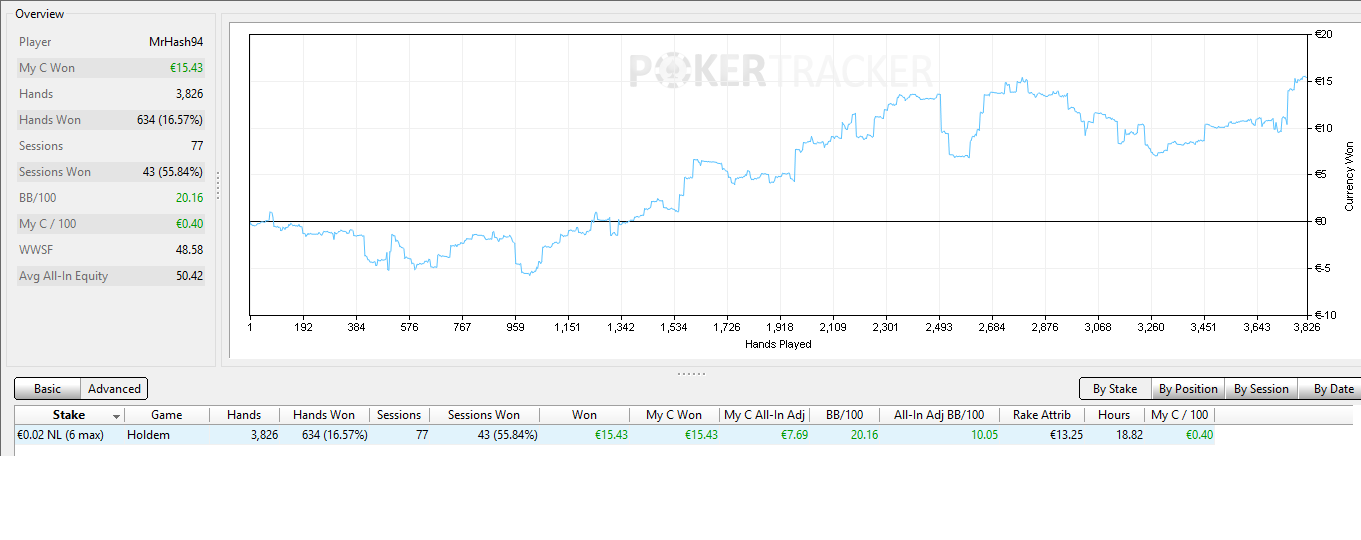
Task: Click the Hands Won overview value 634 (16.57%)
Action: tap(170, 120)
